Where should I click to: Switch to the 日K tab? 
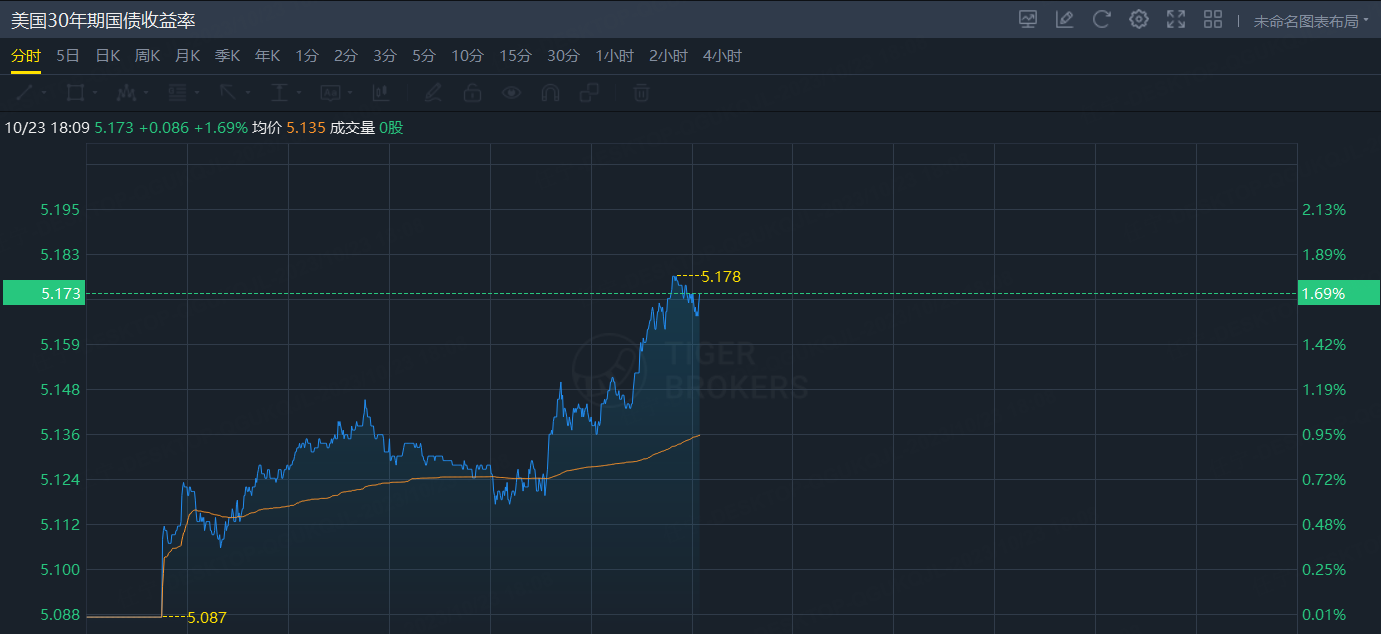107,56
